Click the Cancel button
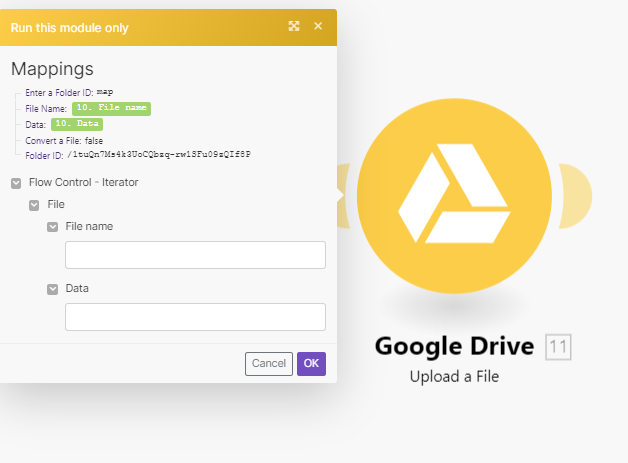This screenshot has height=463, width=628. 269,364
